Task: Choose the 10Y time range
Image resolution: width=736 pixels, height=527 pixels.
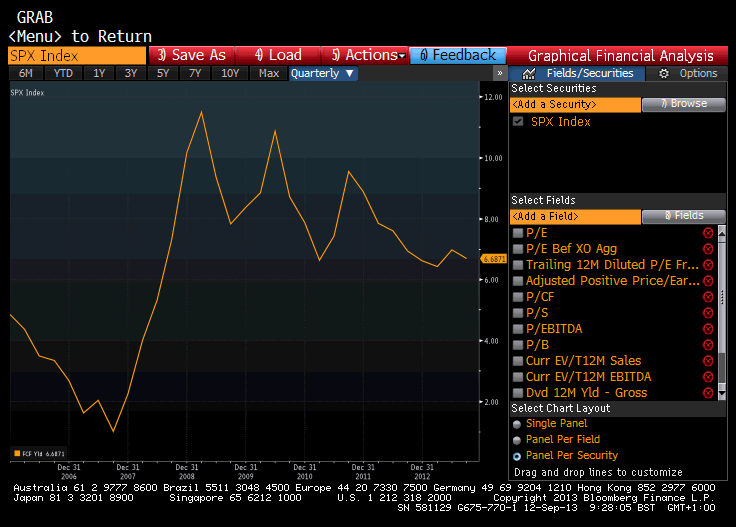Action: point(230,73)
